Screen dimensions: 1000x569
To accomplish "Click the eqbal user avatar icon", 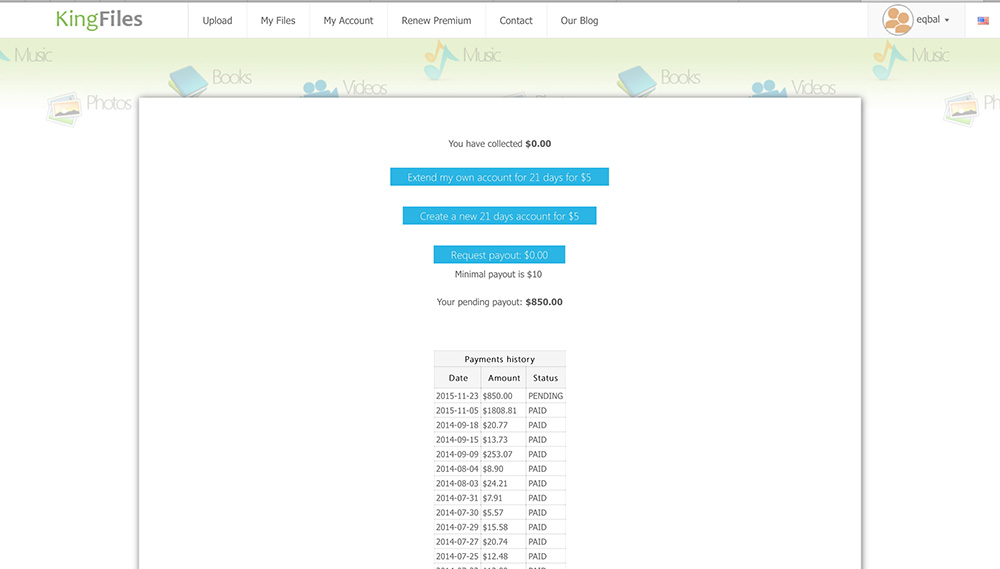I will click(897, 20).
